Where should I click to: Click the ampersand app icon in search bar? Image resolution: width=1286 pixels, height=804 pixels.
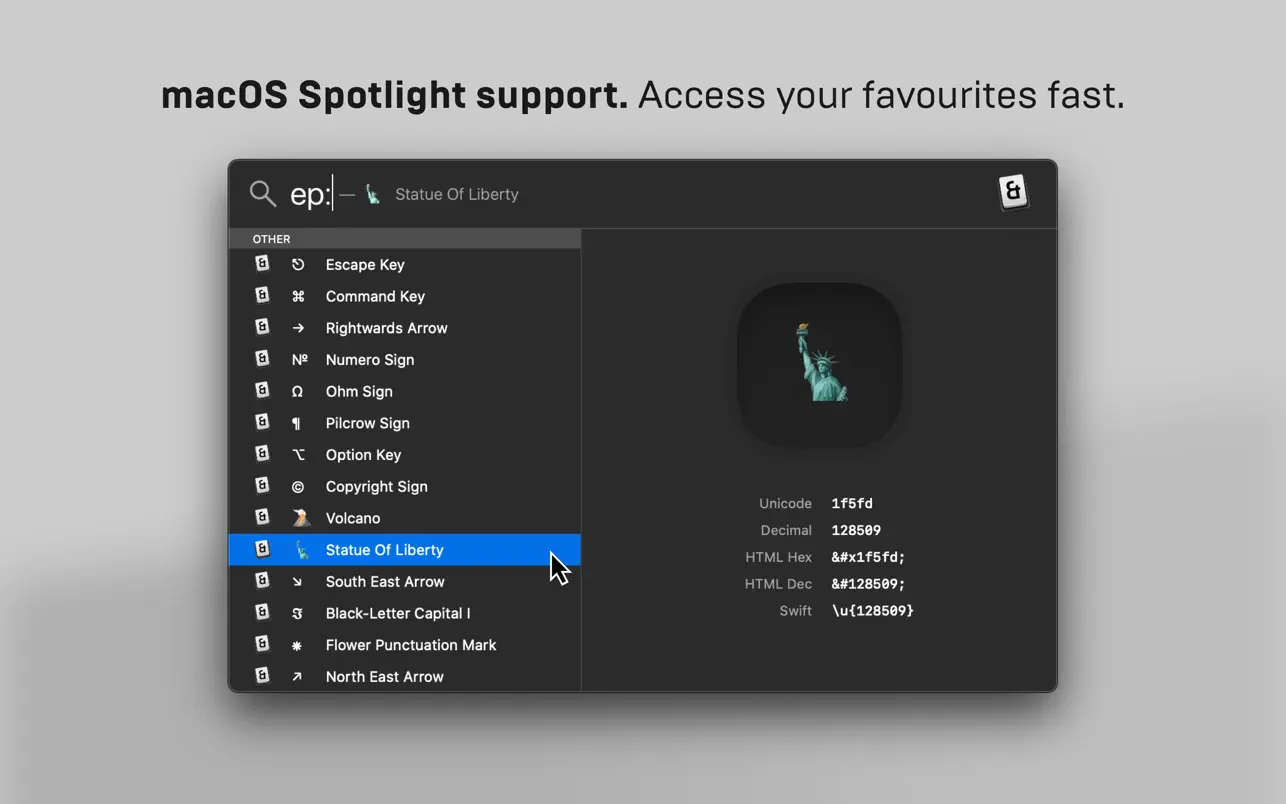coord(1013,192)
